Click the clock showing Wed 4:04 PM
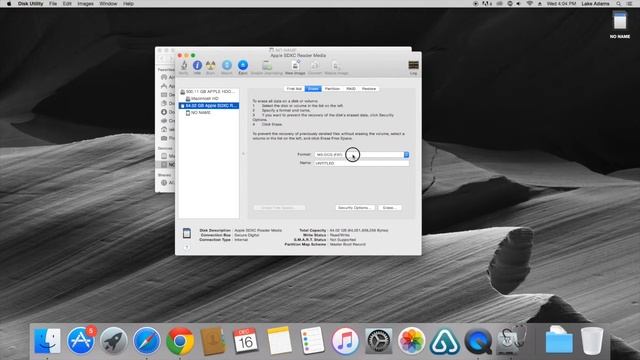The image size is (640, 360). coord(561,4)
